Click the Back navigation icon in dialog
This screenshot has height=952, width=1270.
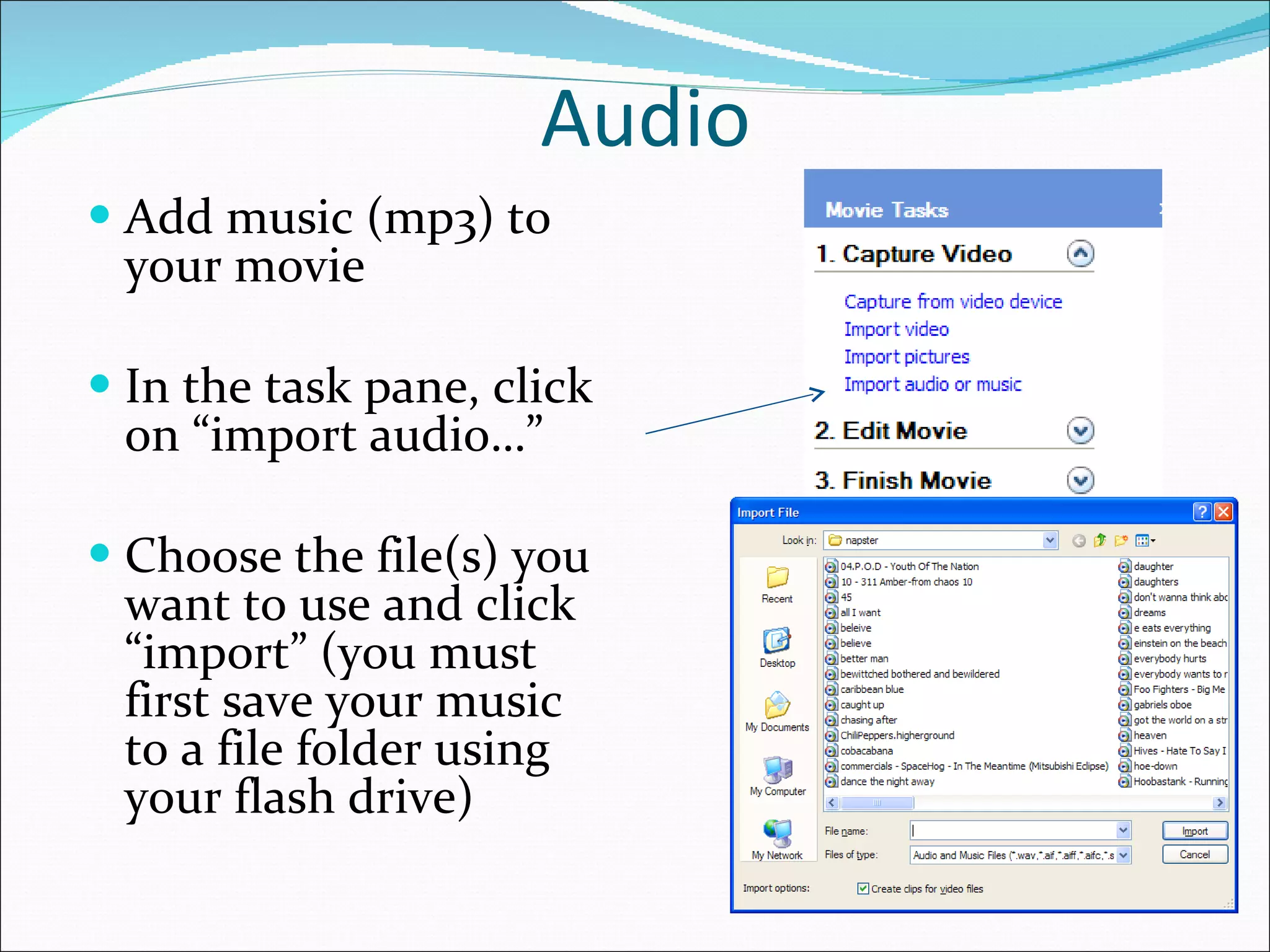1079,540
